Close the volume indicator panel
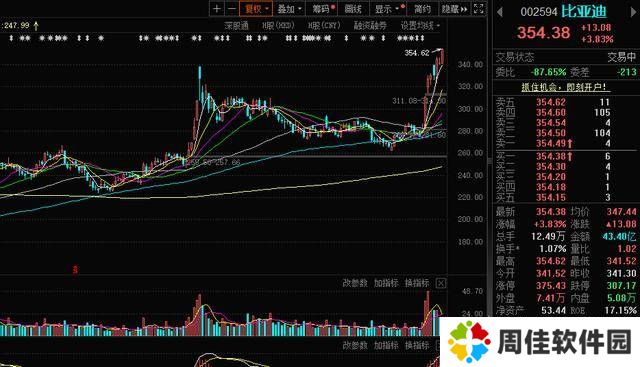The height and width of the screenshot is (367, 640). (441, 283)
